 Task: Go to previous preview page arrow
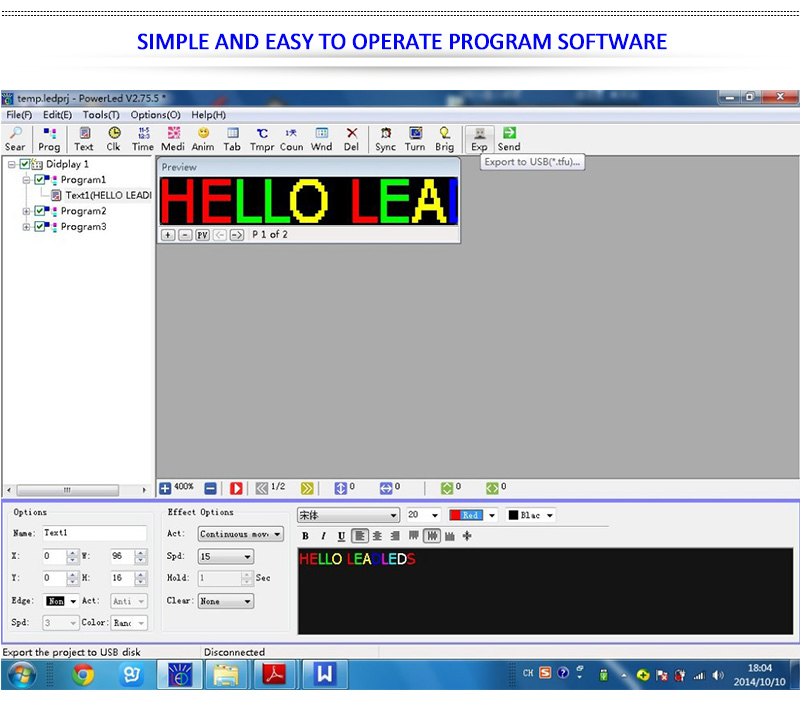pyautogui.click(x=220, y=235)
